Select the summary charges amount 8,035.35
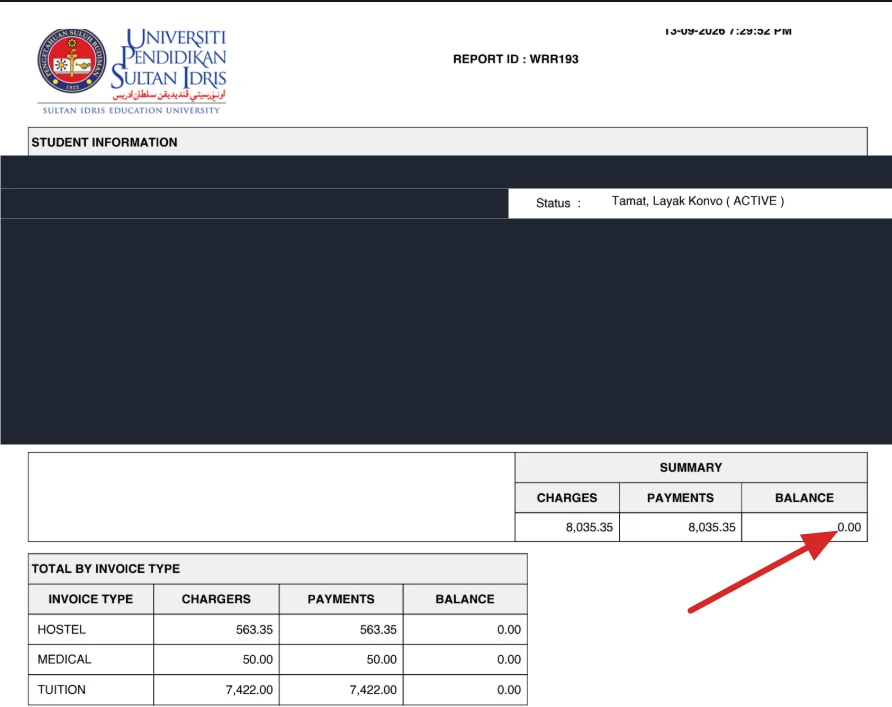 point(589,527)
